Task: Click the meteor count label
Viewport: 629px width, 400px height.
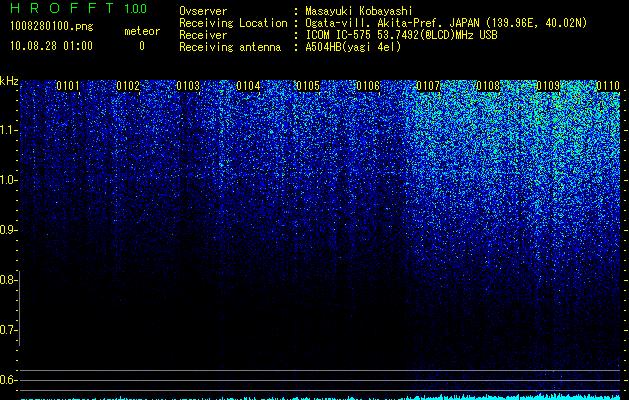Action: (142, 31)
